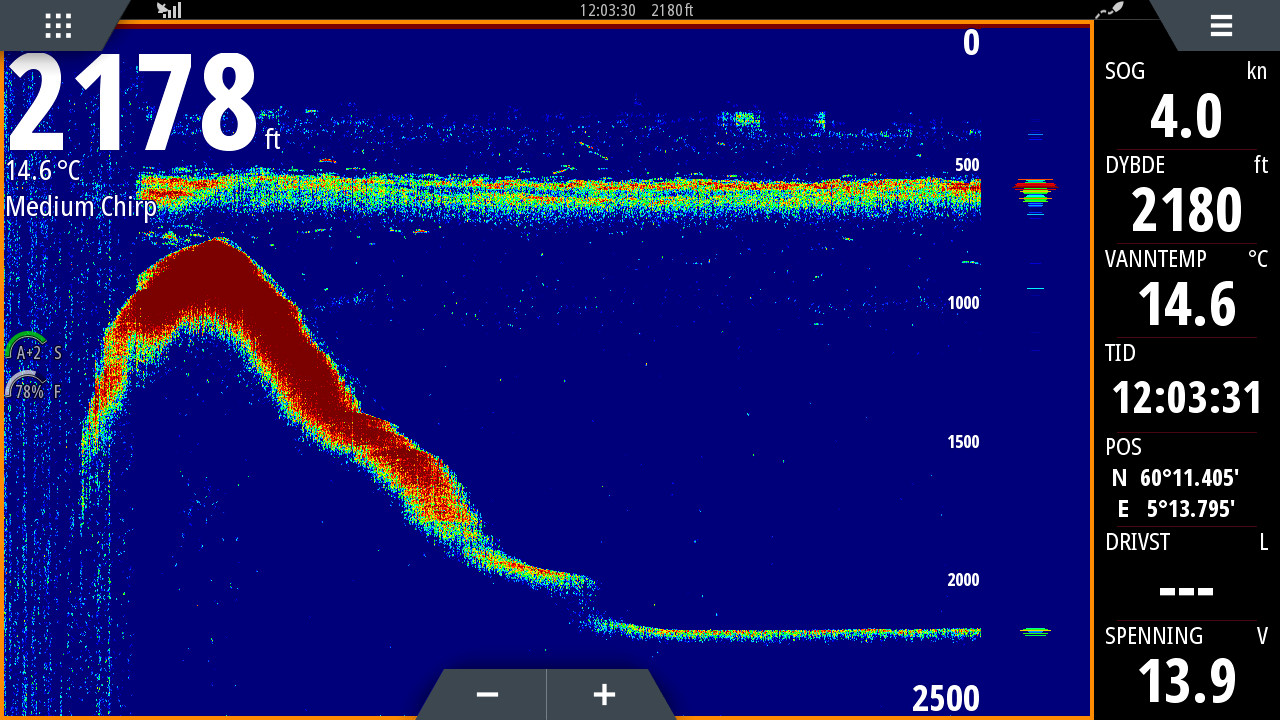
Task: Click the 14.6 °C temperature overlay
Action: click(x=43, y=171)
